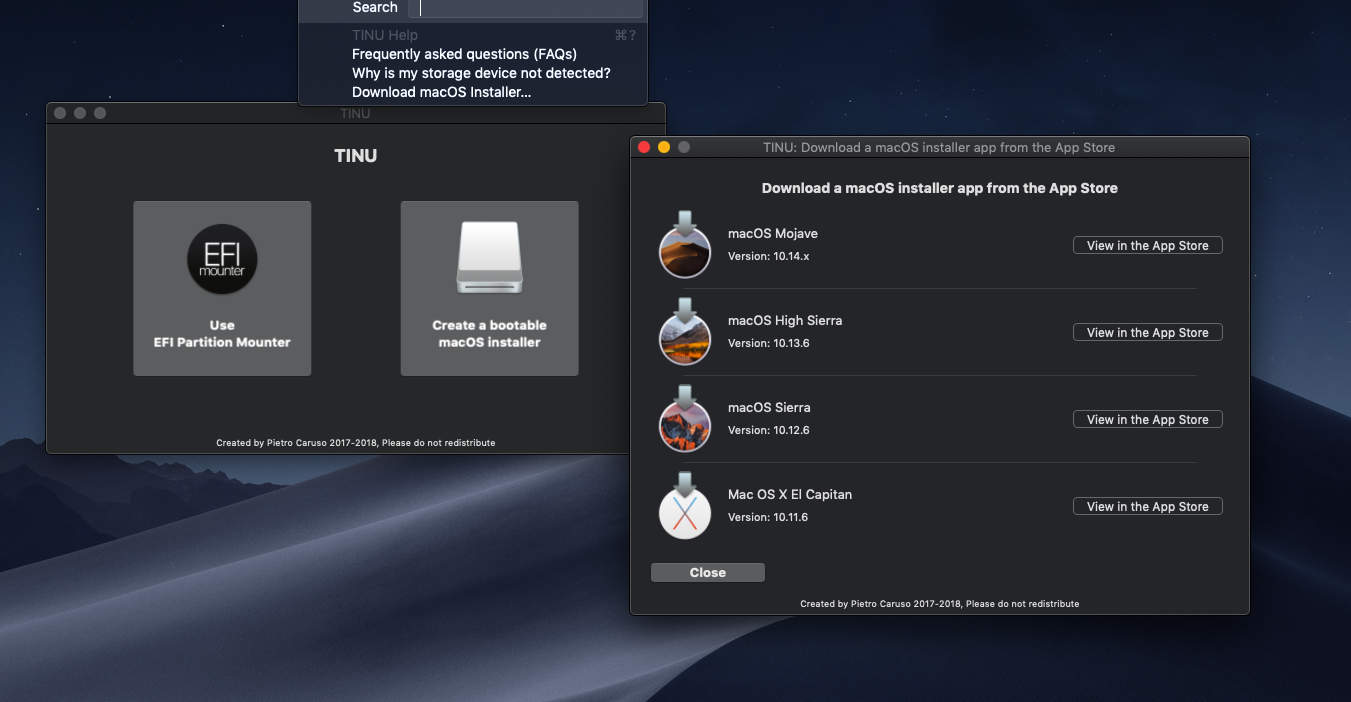View El Capitan in the App Store

pyautogui.click(x=1147, y=507)
